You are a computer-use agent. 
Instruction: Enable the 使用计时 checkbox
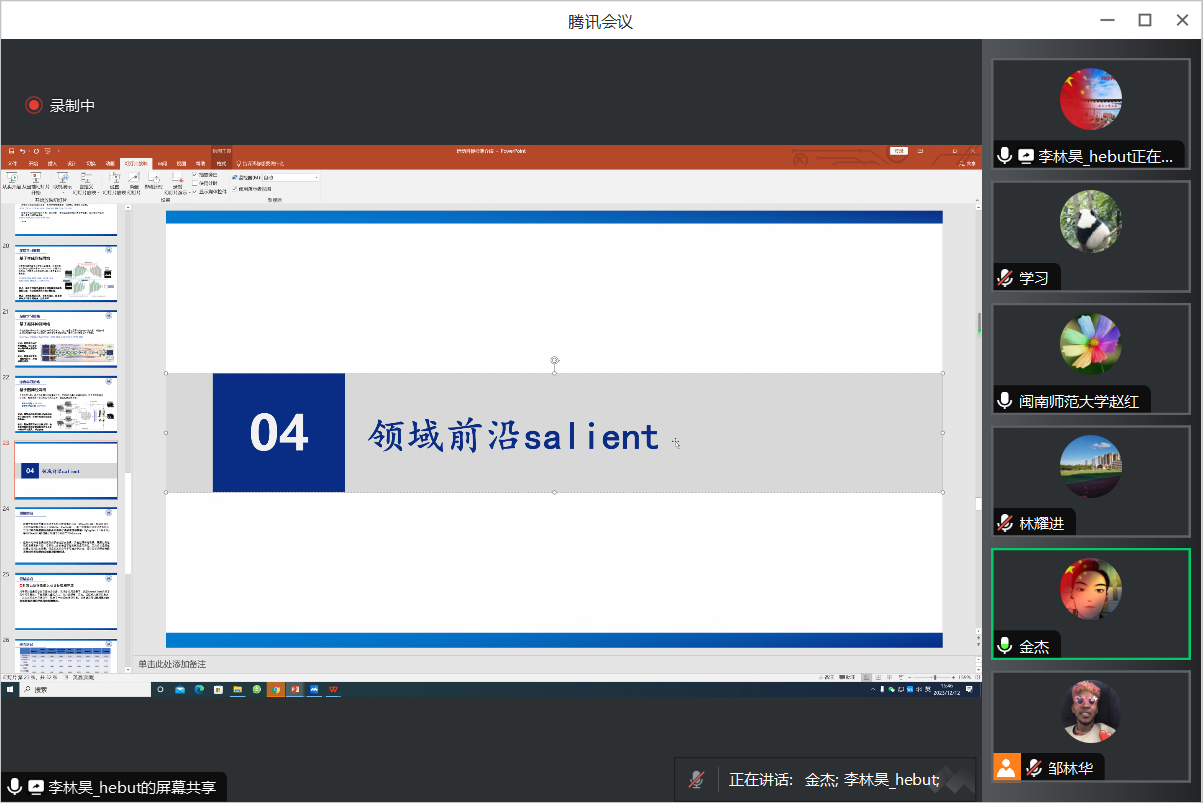(194, 183)
